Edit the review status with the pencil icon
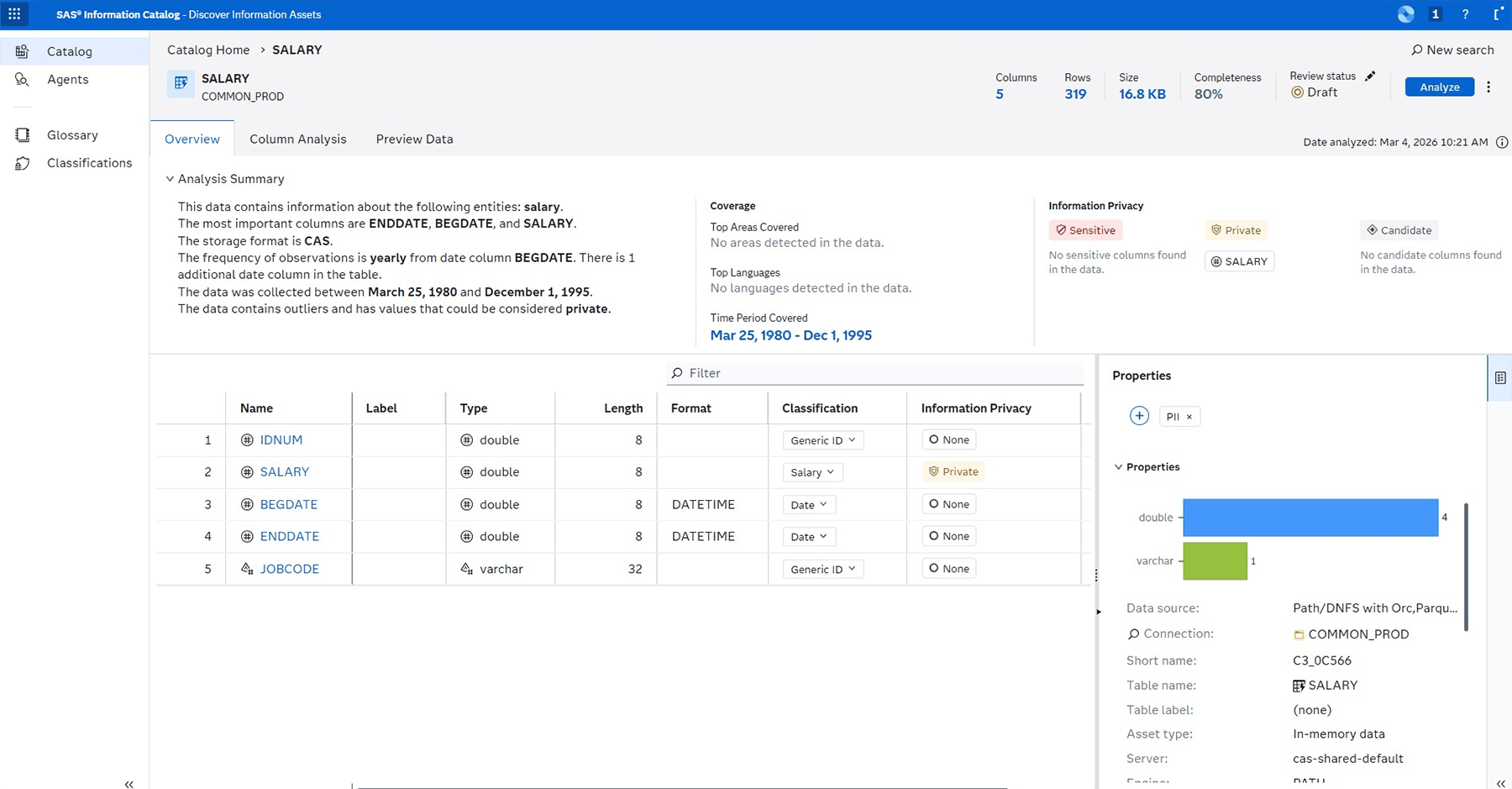Image resolution: width=1512 pixels, height=789 pixels. coord(1370,76)
